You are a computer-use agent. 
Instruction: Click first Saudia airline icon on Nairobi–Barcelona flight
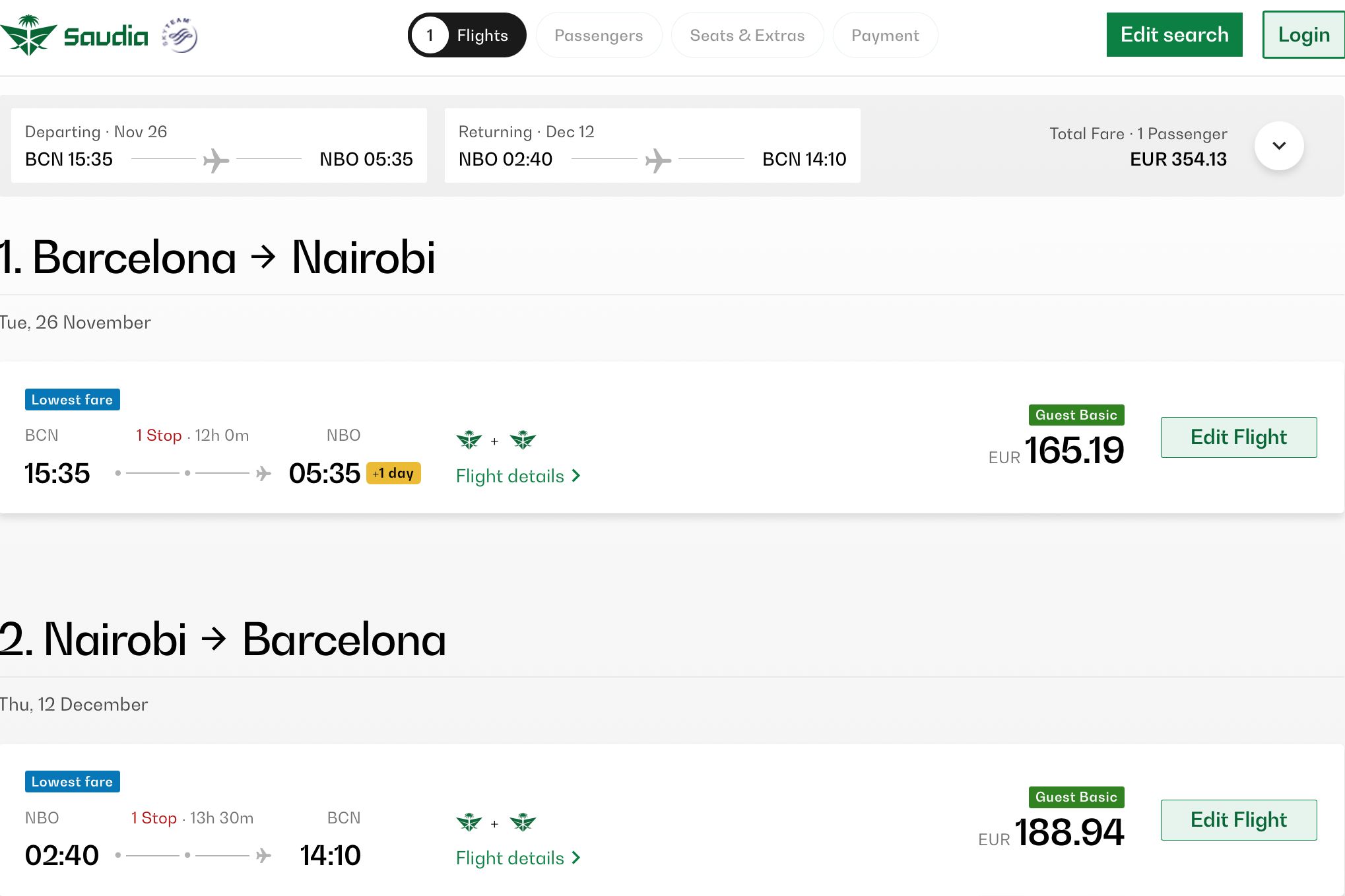click(x=469, y=822)
